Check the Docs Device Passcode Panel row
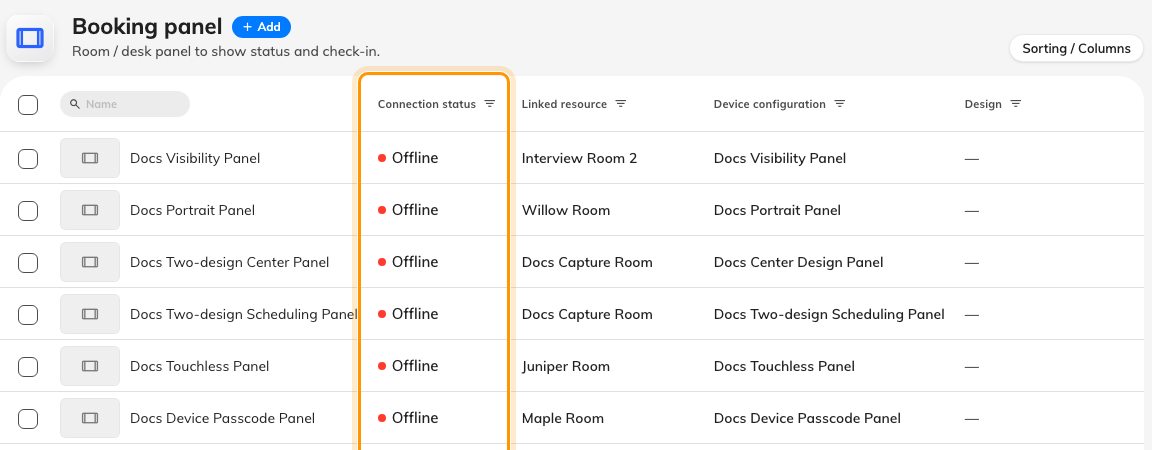This screenshot has width=1152, height=450. [28, 418]
